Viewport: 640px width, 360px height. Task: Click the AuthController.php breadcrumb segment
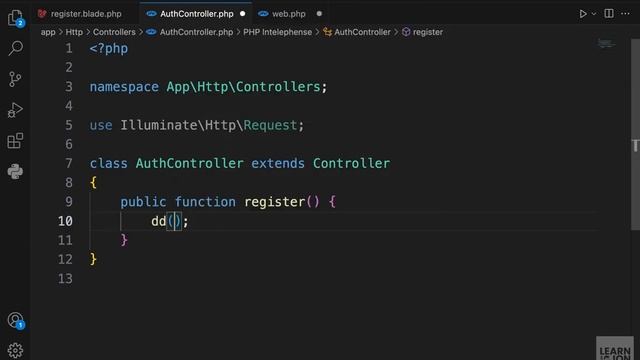pyautogui.click(x=196, y=32)
